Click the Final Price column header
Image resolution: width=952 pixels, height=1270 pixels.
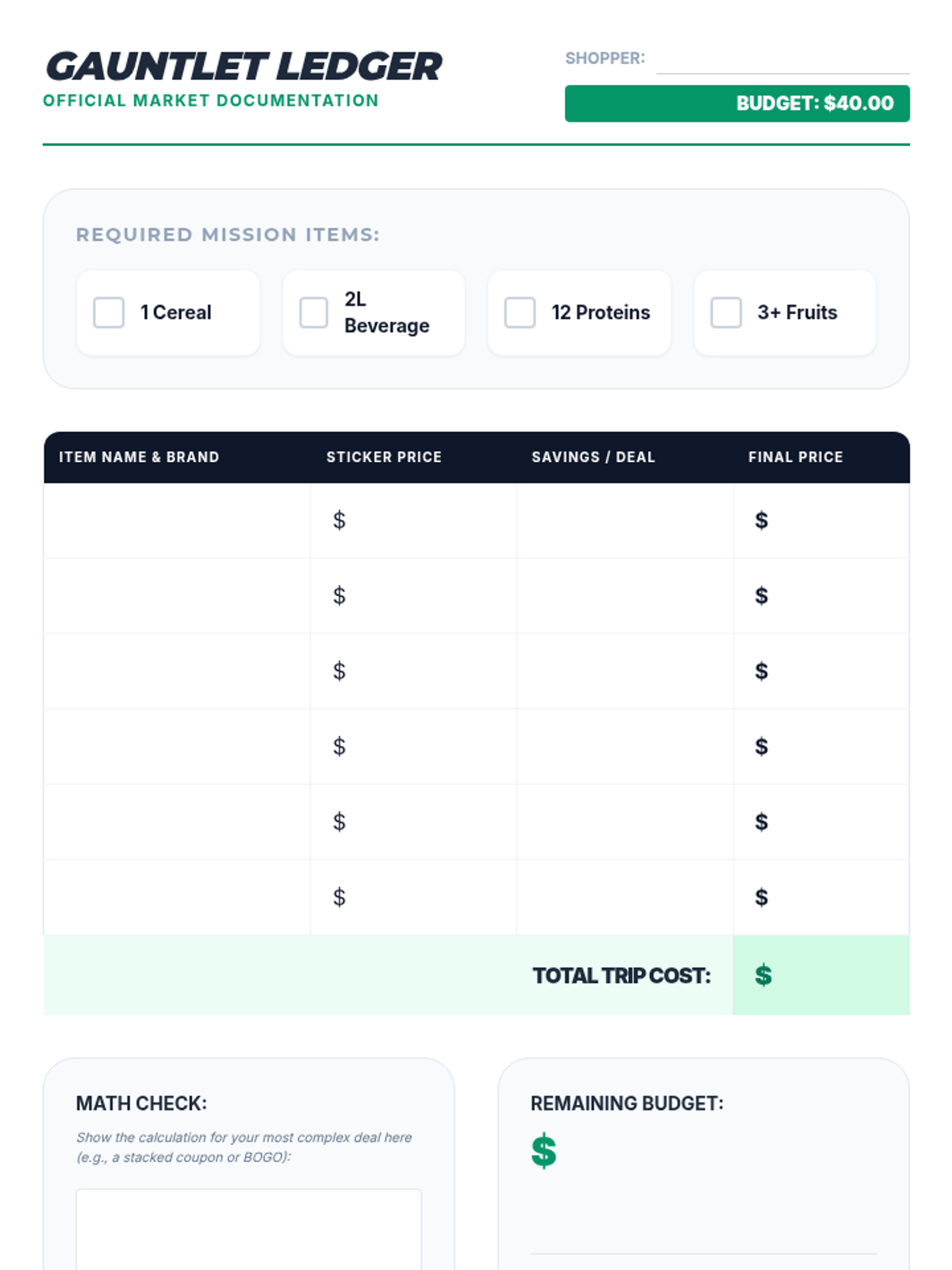[795, 457]
